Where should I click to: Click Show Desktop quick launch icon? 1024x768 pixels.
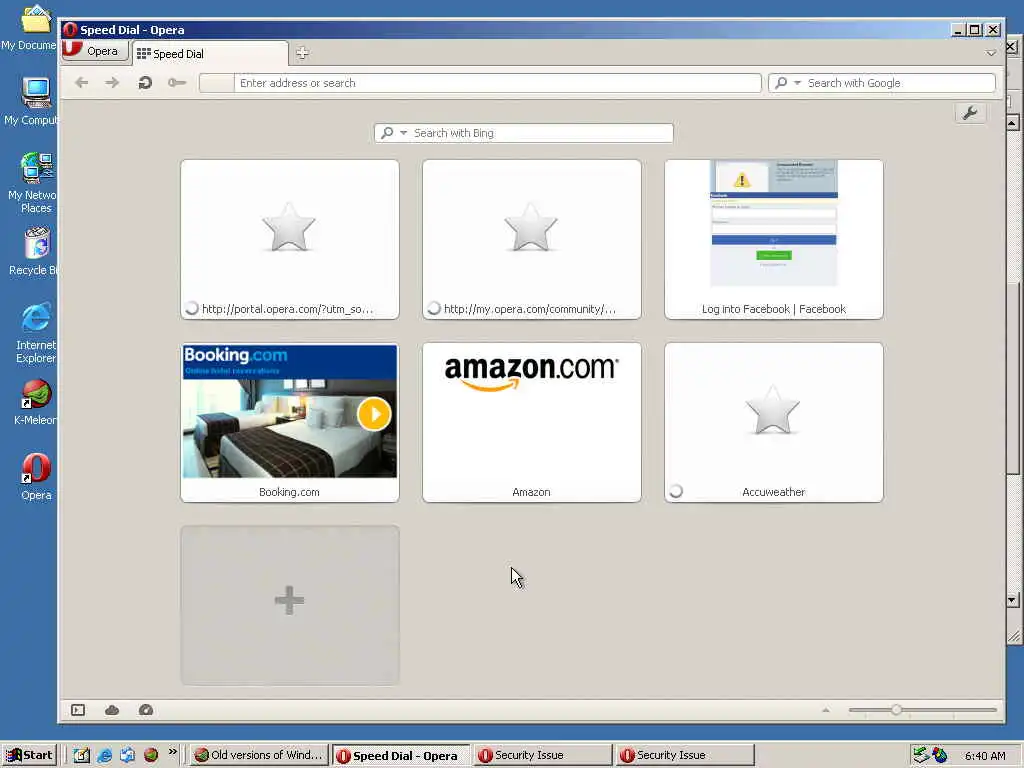click(x=81, y=755)
